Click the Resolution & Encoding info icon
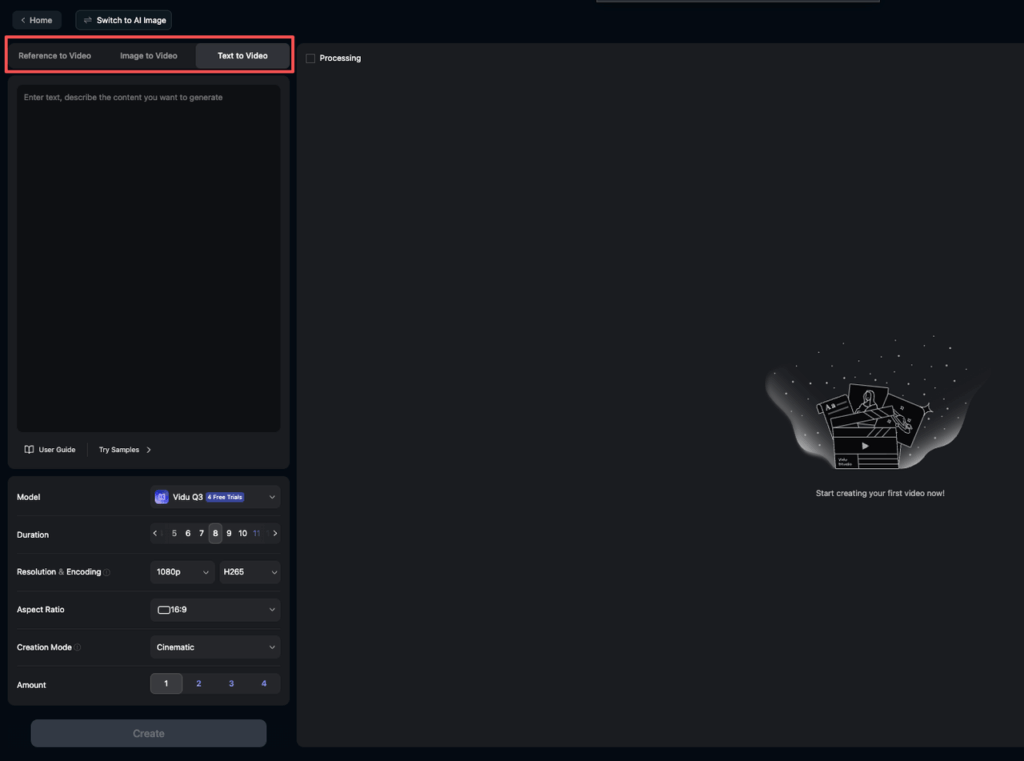The height and width of the screenshot is (761, 1024). point(107,573)
